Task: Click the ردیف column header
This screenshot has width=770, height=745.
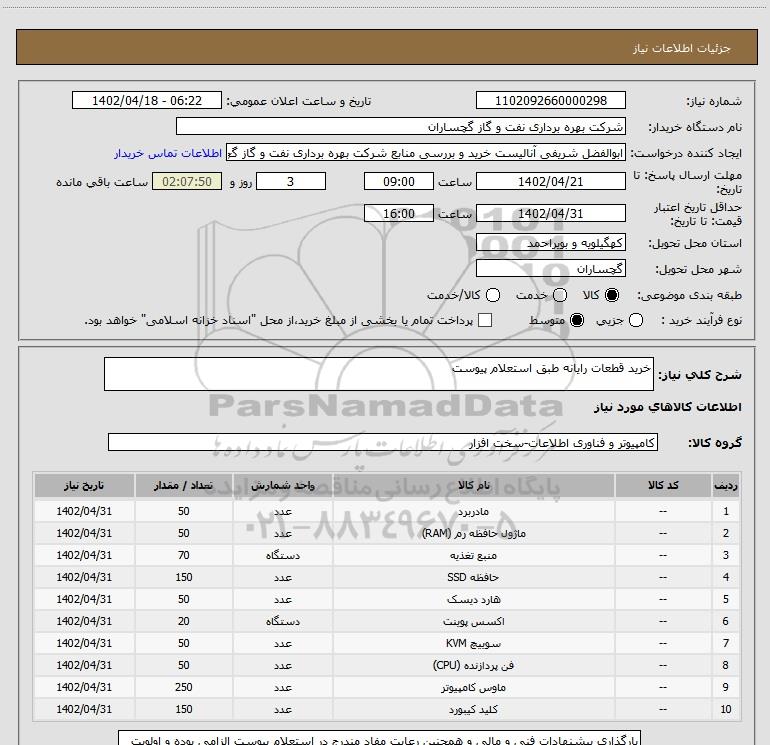Action: (726, 486)
